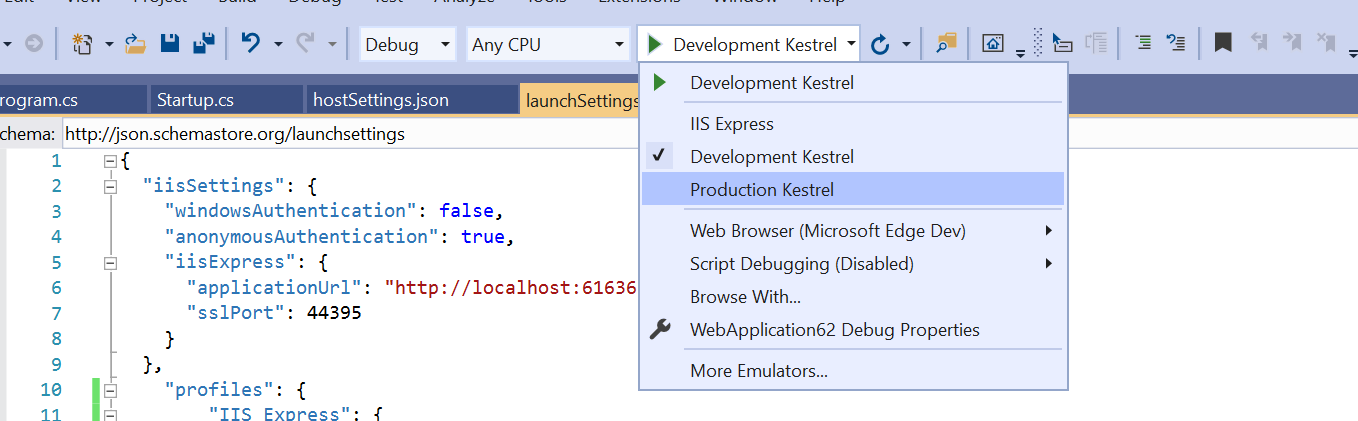Screen dimensions: 1358x421
Task: Click the arrow beside the toolbar Development Kestrel button
Action: click(851, 45)
